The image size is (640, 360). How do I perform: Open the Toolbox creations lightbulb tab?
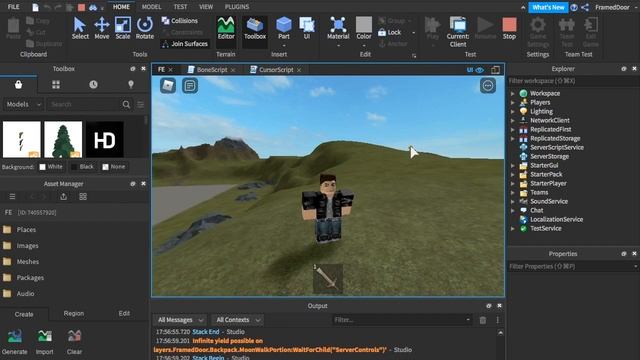click(131, 84)
